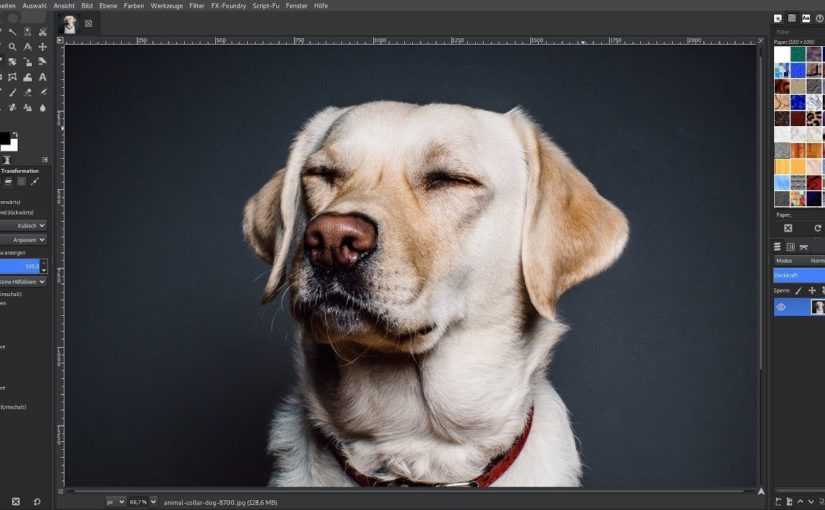The width and height of the screenshot is (825, 510).
Task: Select the Scale tool in the toolbox
Action: (27, 62)
